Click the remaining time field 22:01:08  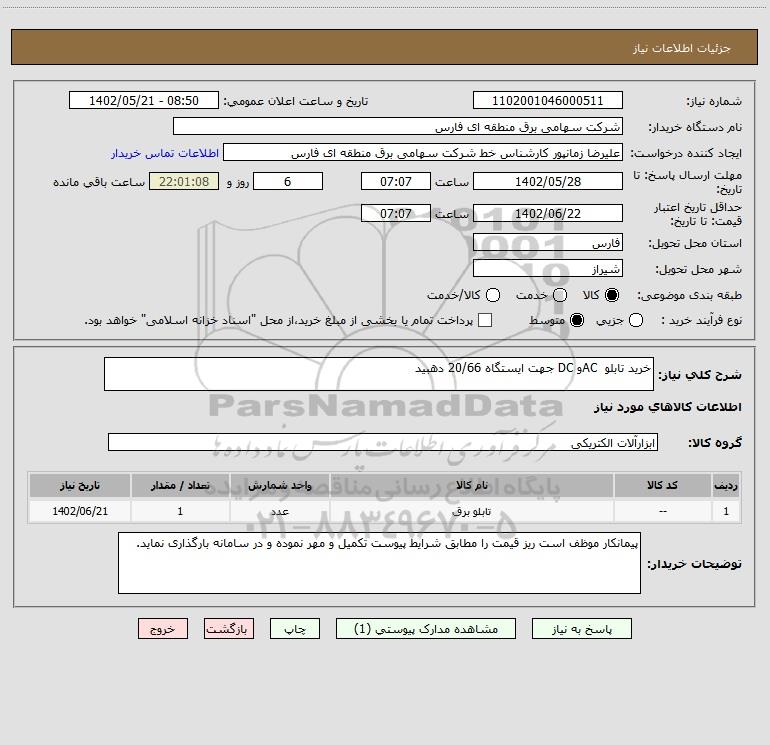184,181
